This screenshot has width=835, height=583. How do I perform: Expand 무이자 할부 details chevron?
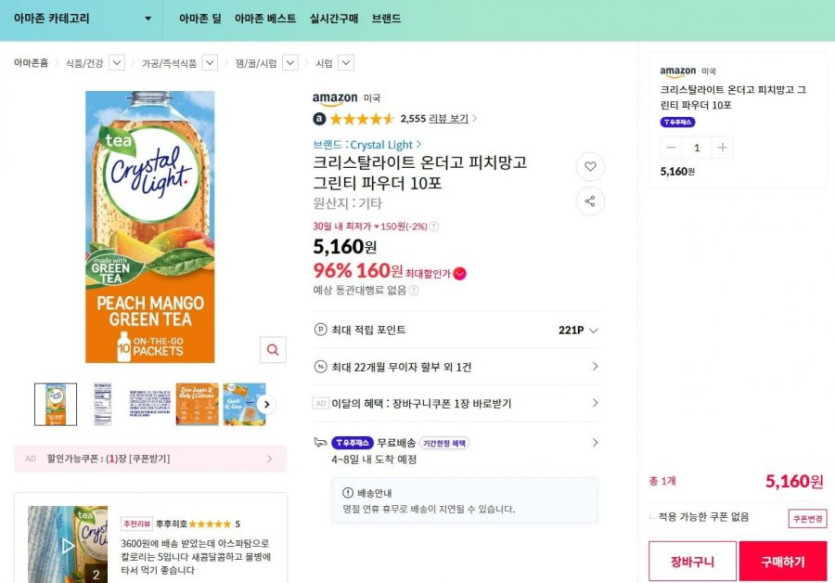pos(595,367)
